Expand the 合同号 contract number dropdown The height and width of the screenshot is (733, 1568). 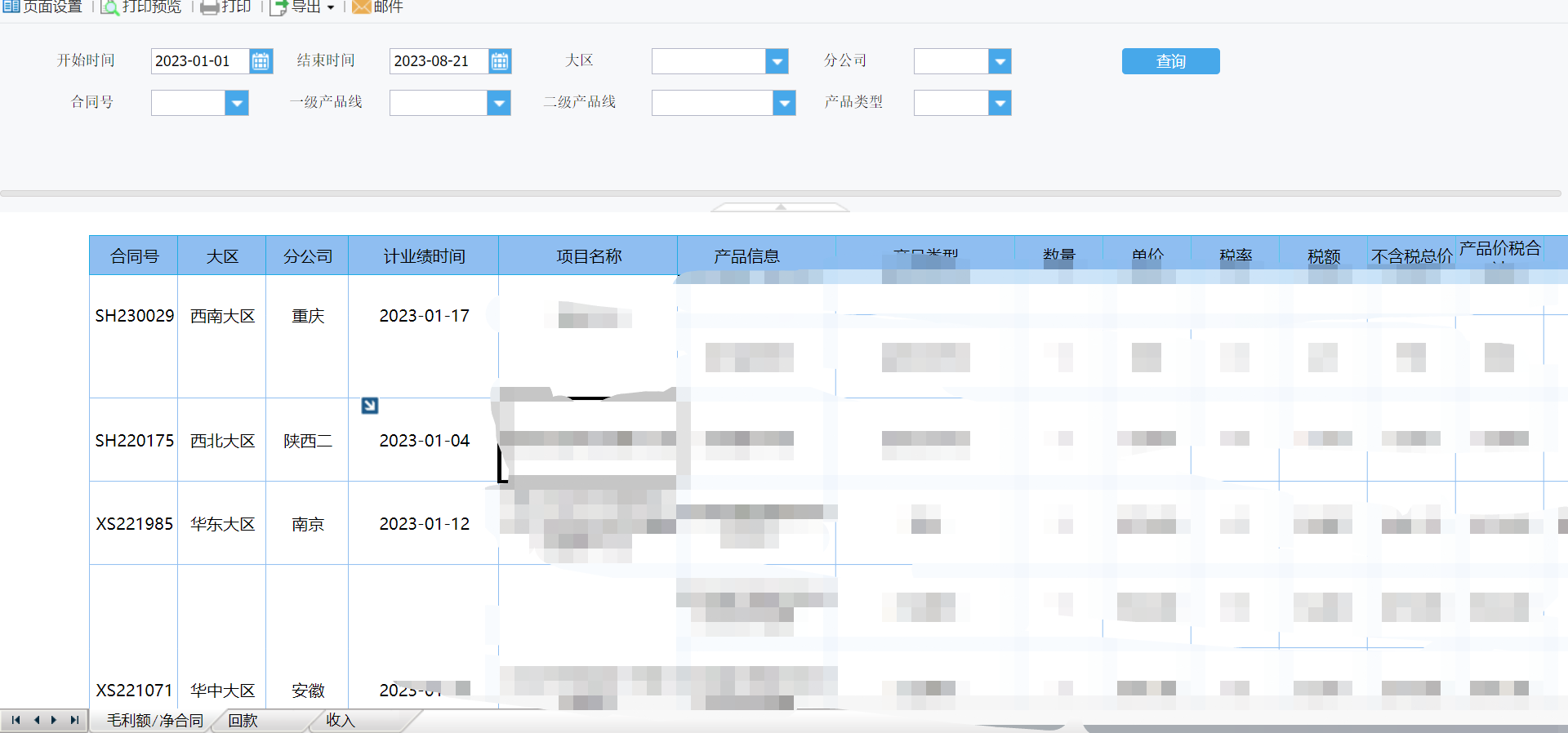pyautogui.click(x=237, y=103)
